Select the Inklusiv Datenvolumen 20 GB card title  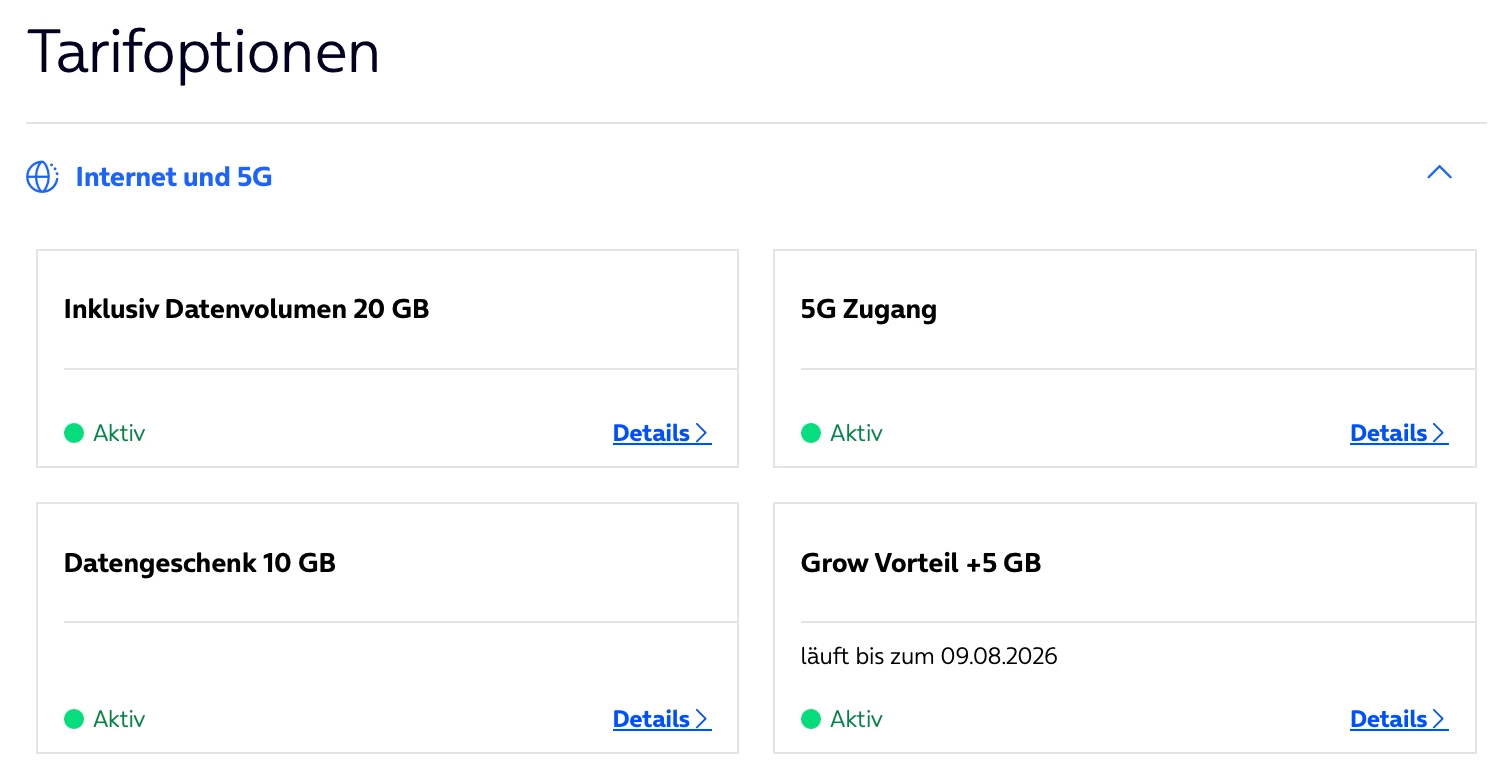point(246,309)
